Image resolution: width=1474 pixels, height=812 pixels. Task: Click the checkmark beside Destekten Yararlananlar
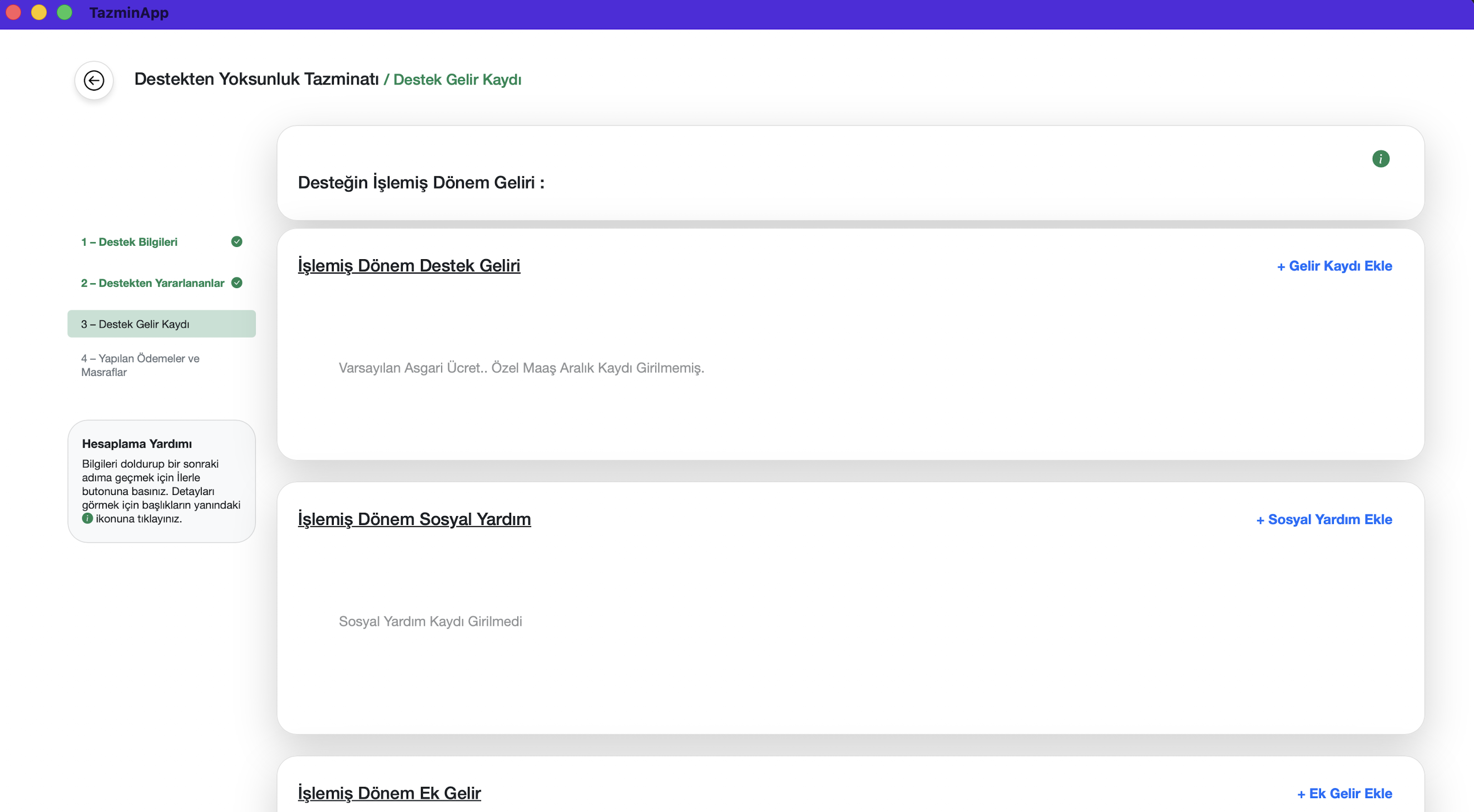tap(236, 283)
